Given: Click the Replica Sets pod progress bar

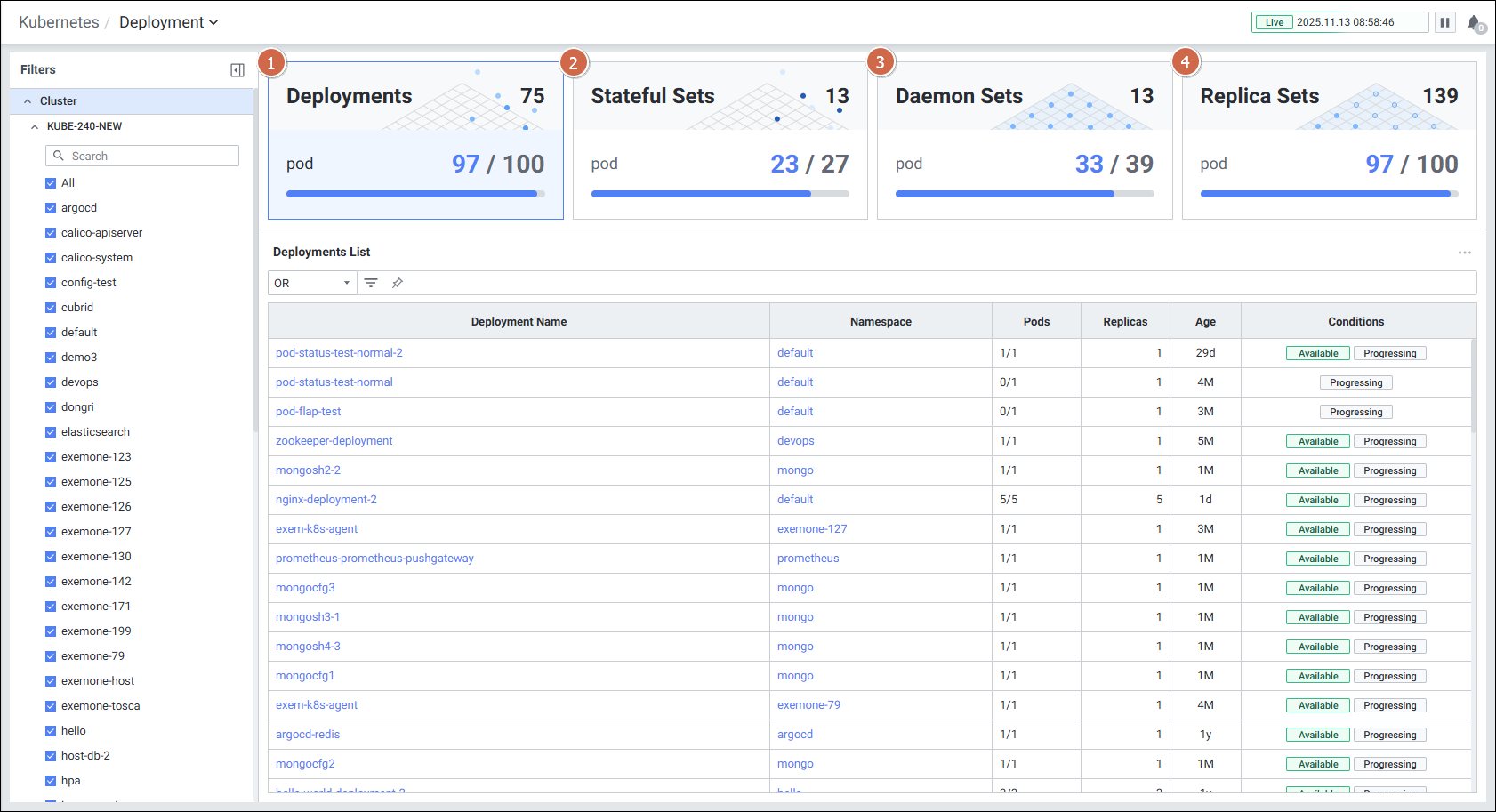Looking at the screenshot, I should pos(1328,194).
